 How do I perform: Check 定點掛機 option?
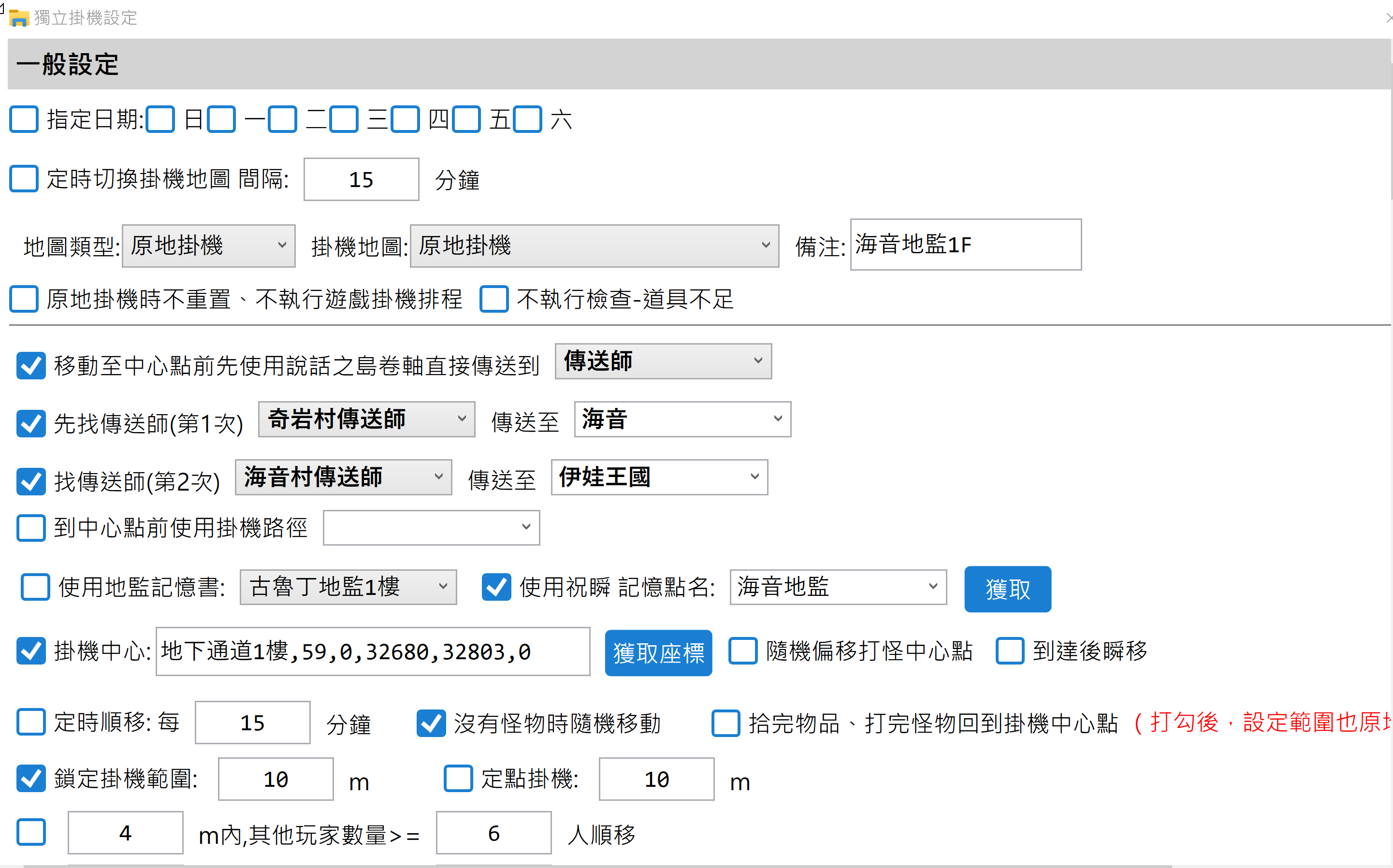coord(458,779)
